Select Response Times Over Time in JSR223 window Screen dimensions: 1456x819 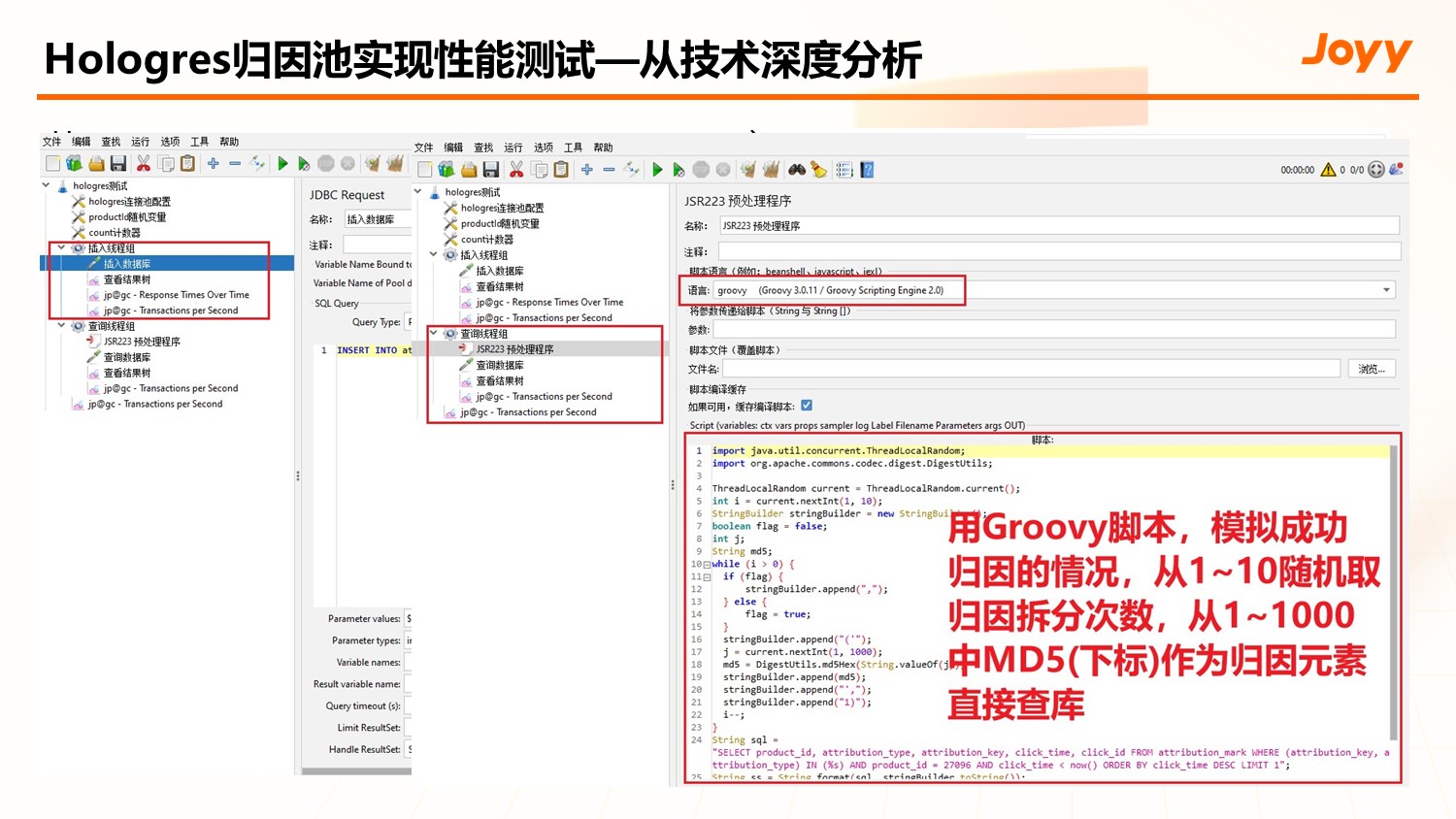pos(549,303)
